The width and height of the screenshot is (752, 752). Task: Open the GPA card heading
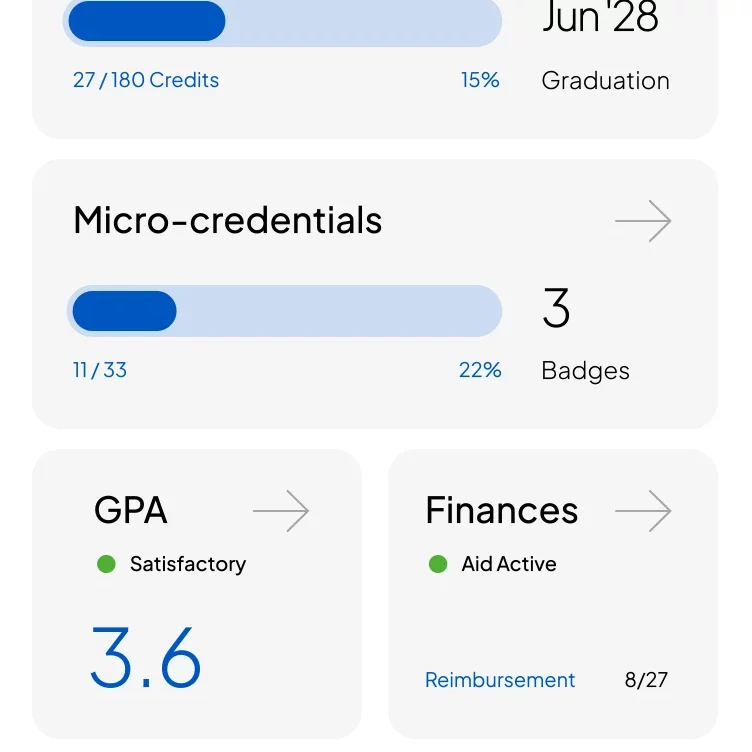[x=131, y=510]
